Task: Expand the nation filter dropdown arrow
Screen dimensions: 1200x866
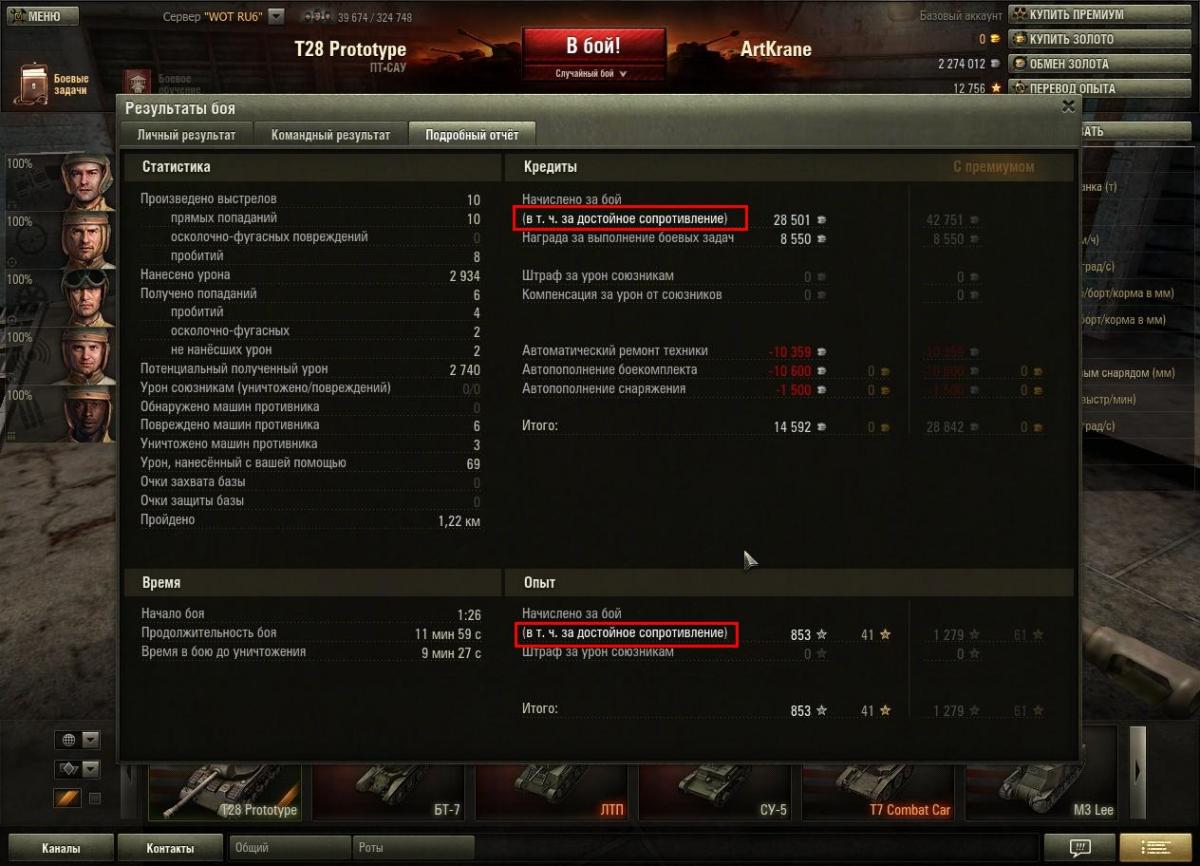Action: coord(91,740)
